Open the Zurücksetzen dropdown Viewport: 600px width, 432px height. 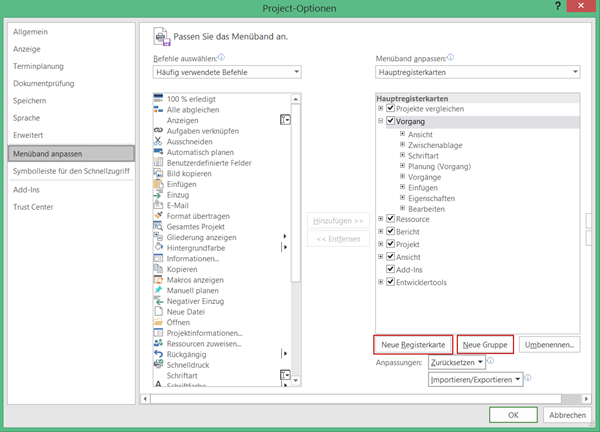pos(457,362)
